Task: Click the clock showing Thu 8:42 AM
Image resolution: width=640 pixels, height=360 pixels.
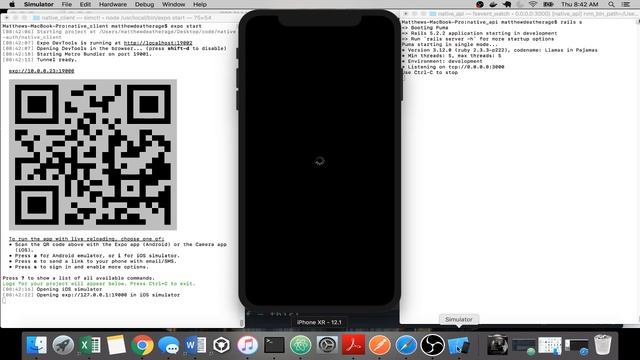Action: [x=580, y=4]
